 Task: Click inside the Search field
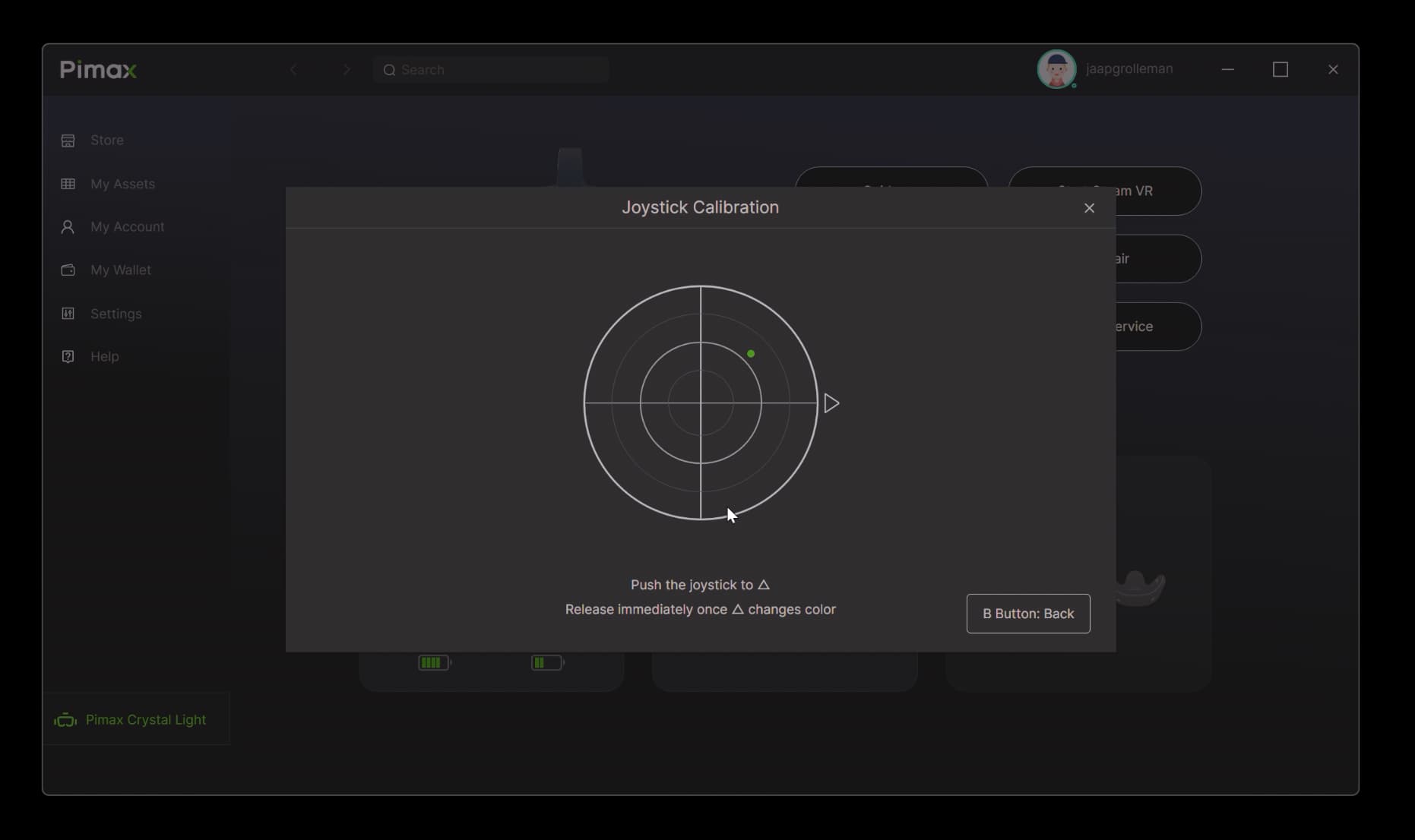491,70
